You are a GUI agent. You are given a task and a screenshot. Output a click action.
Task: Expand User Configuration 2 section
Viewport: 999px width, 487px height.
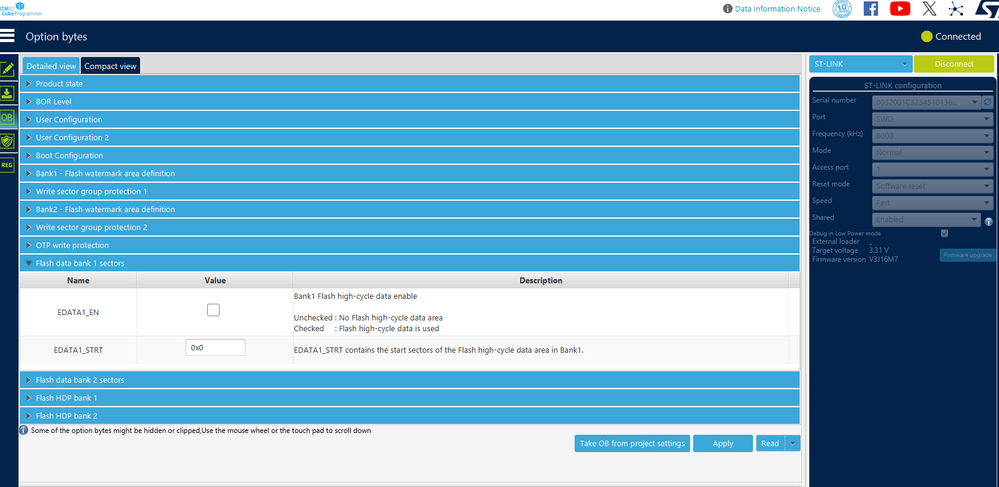(x=409, y=137)
